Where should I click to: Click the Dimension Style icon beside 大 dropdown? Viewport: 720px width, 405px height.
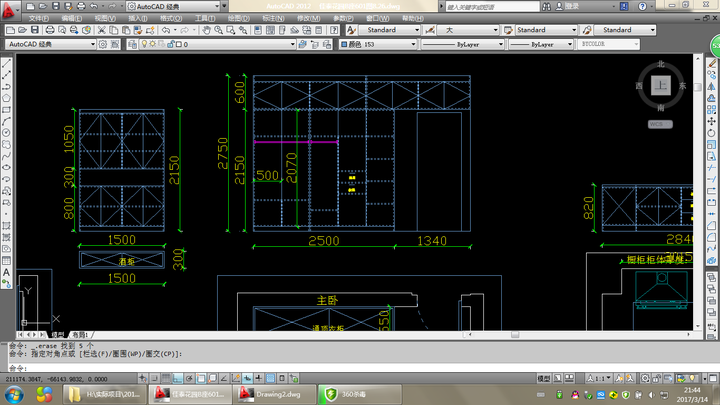(430, 30)
